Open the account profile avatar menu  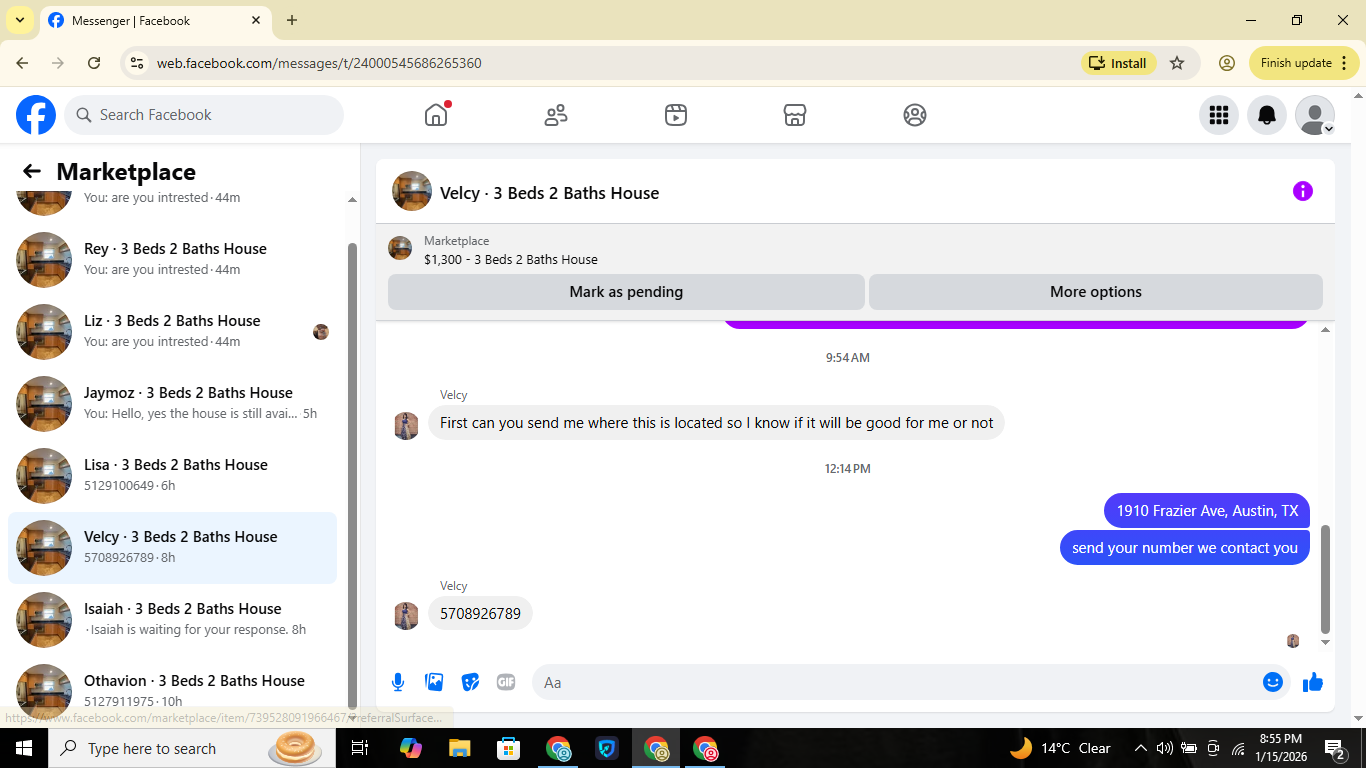click(1315, 115)
